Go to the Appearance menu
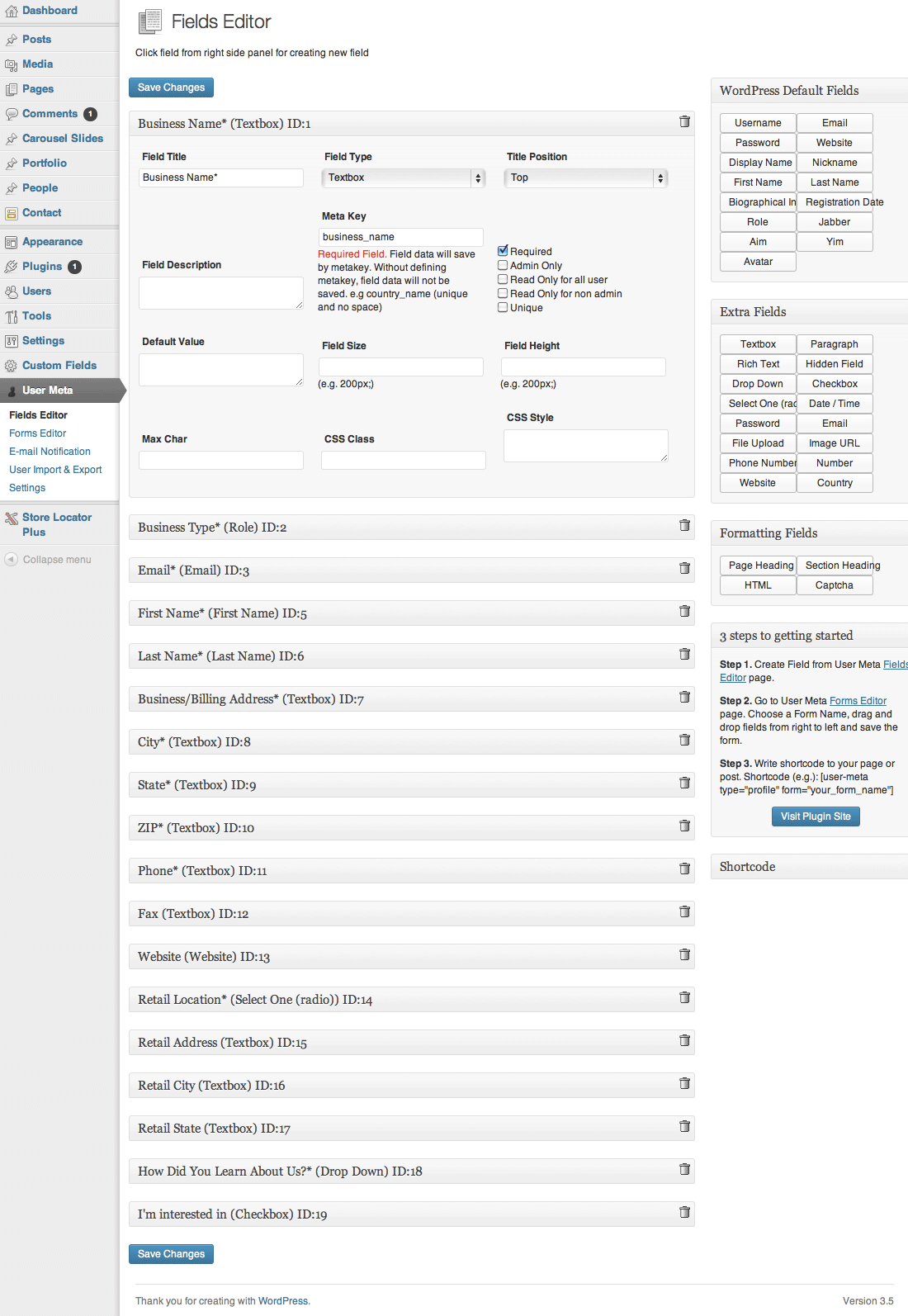The height and width of the screenshot is (1316, 908). point(52,242)
